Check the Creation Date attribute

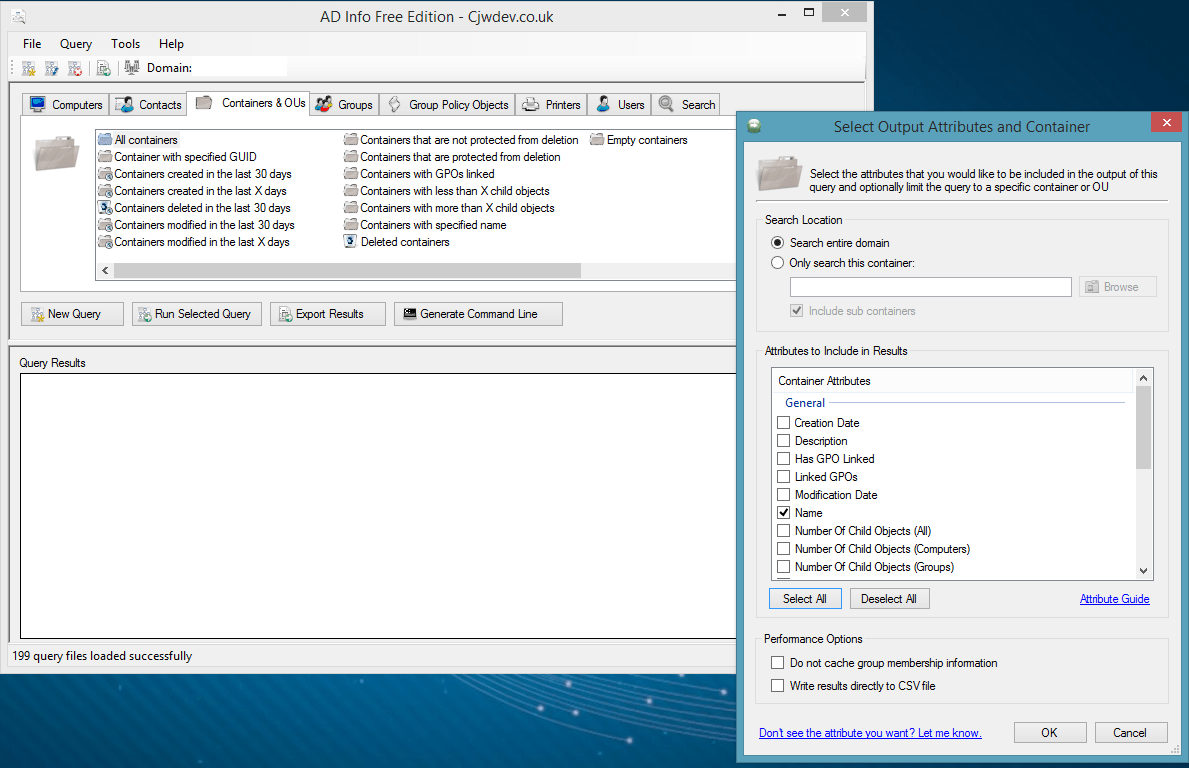click(x=783, y=422)
